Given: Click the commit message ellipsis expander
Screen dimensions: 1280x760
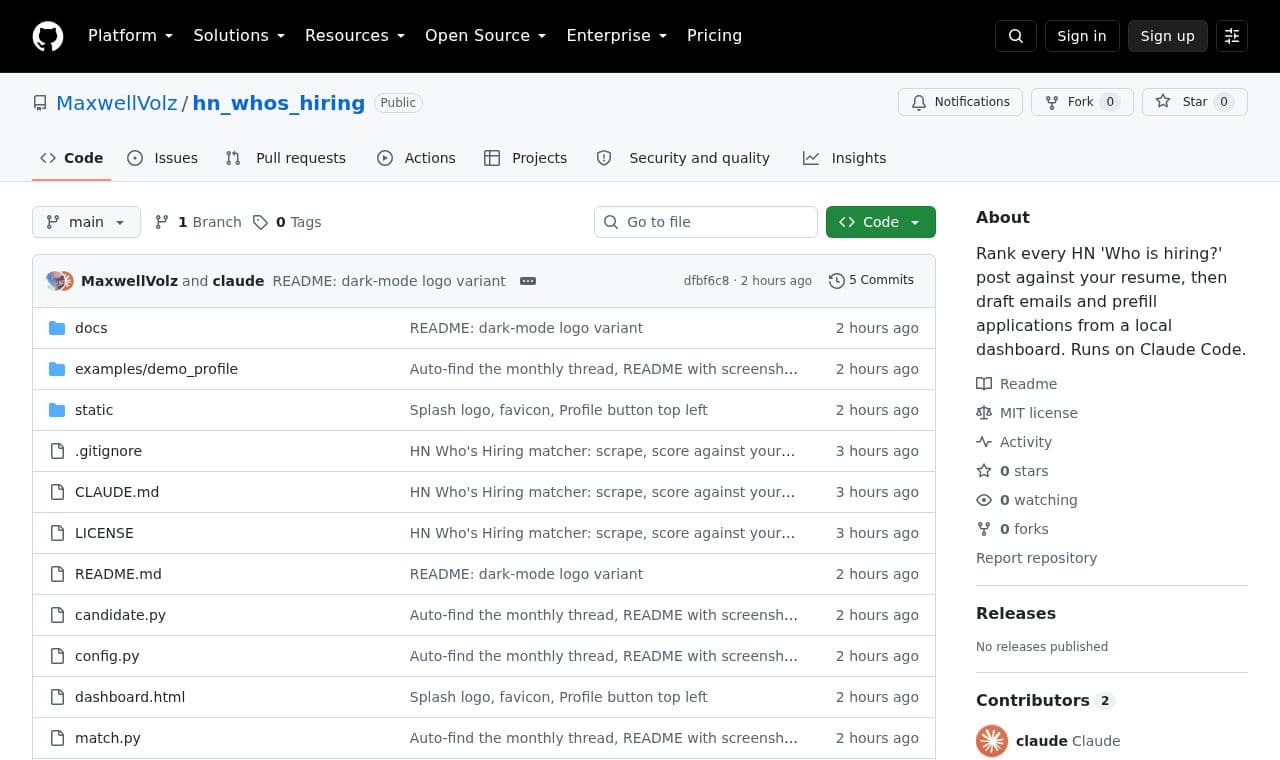Looking at the screenshot, I should [528, 281].
